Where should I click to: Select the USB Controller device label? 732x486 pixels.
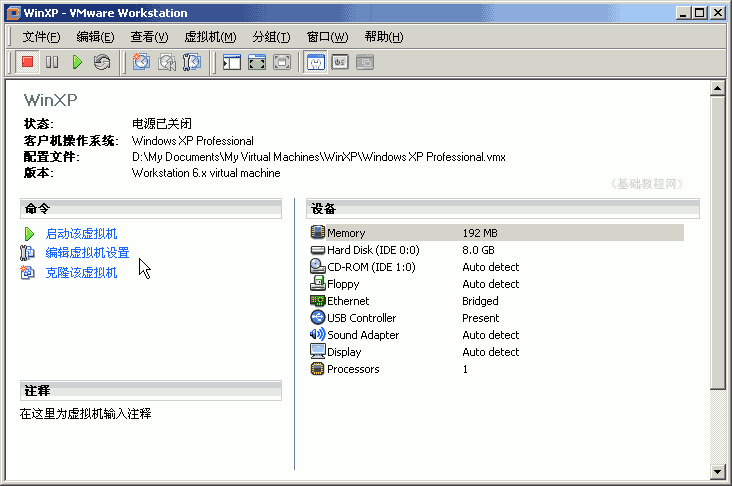[361, 318]
